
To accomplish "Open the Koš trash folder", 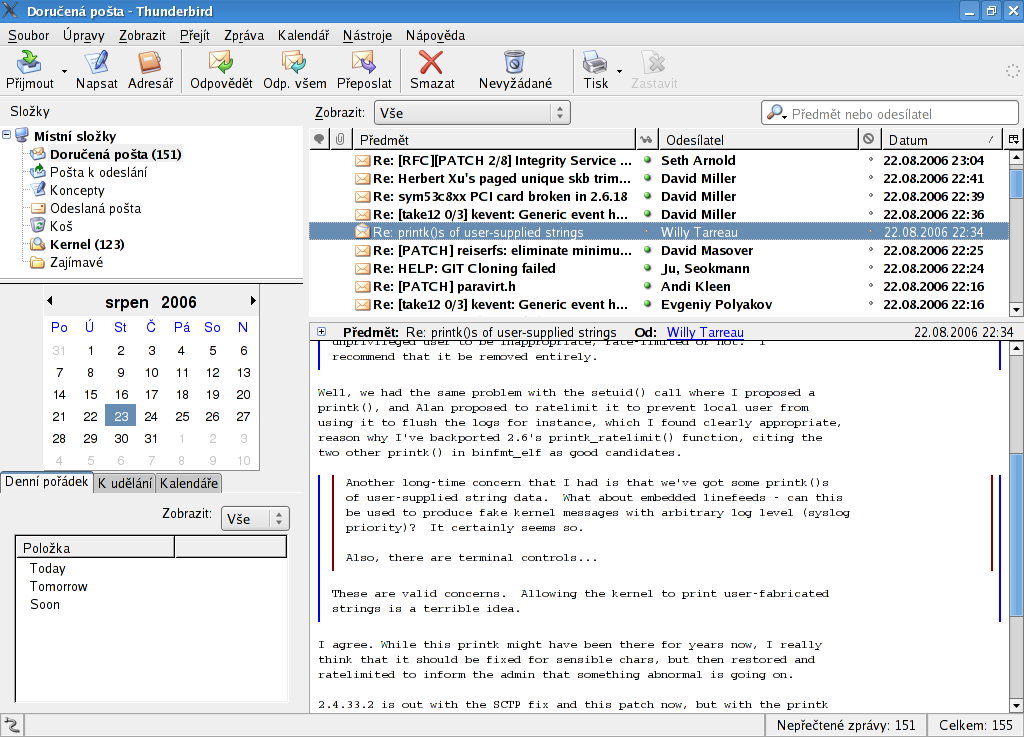I will (61, 226).
